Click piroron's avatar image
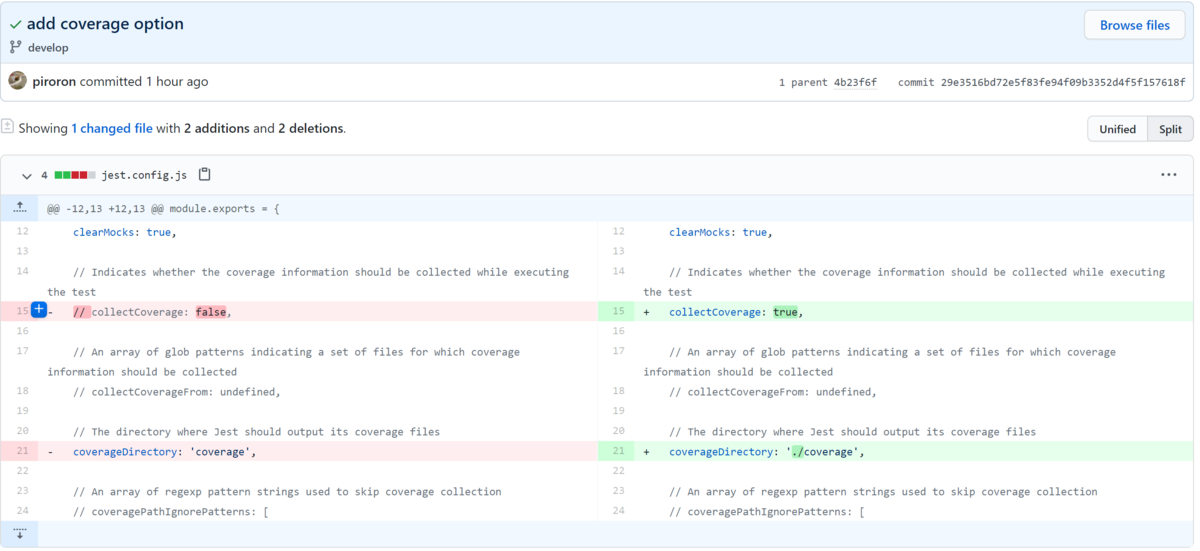 [x=18, y=81]
